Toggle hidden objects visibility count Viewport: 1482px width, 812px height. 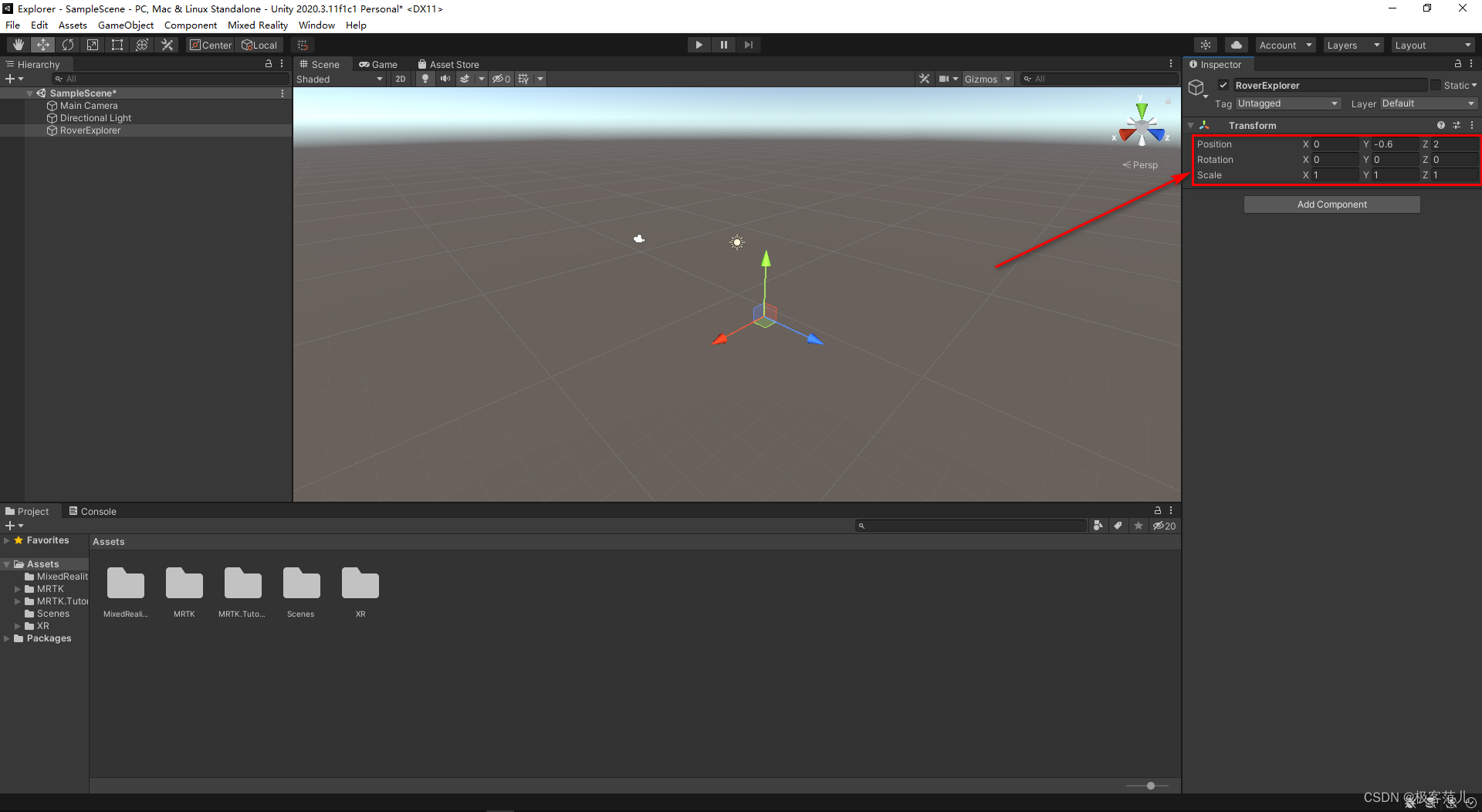pos(502,79)
